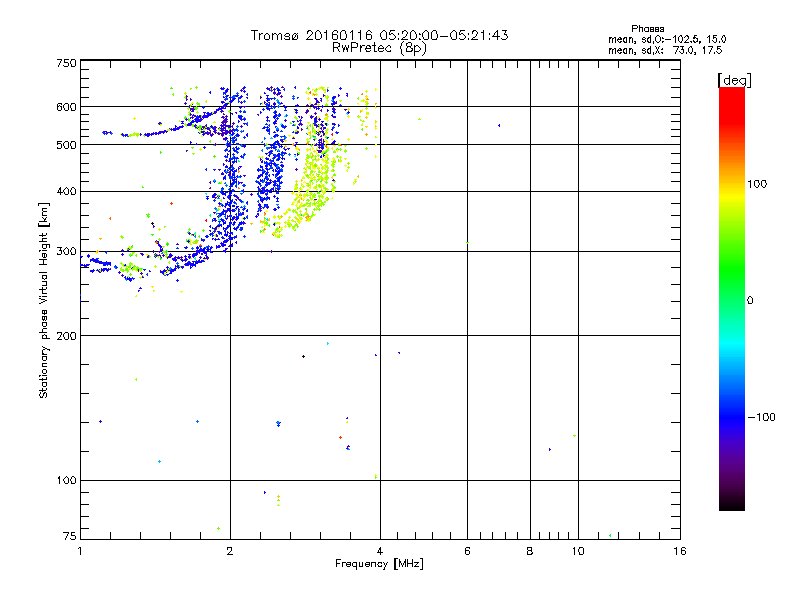Click the 'Stationary phase Virtual Height [km]' label
Viewport: 800px width, 600px height.
pyautogui.click(x=44, y=300)
